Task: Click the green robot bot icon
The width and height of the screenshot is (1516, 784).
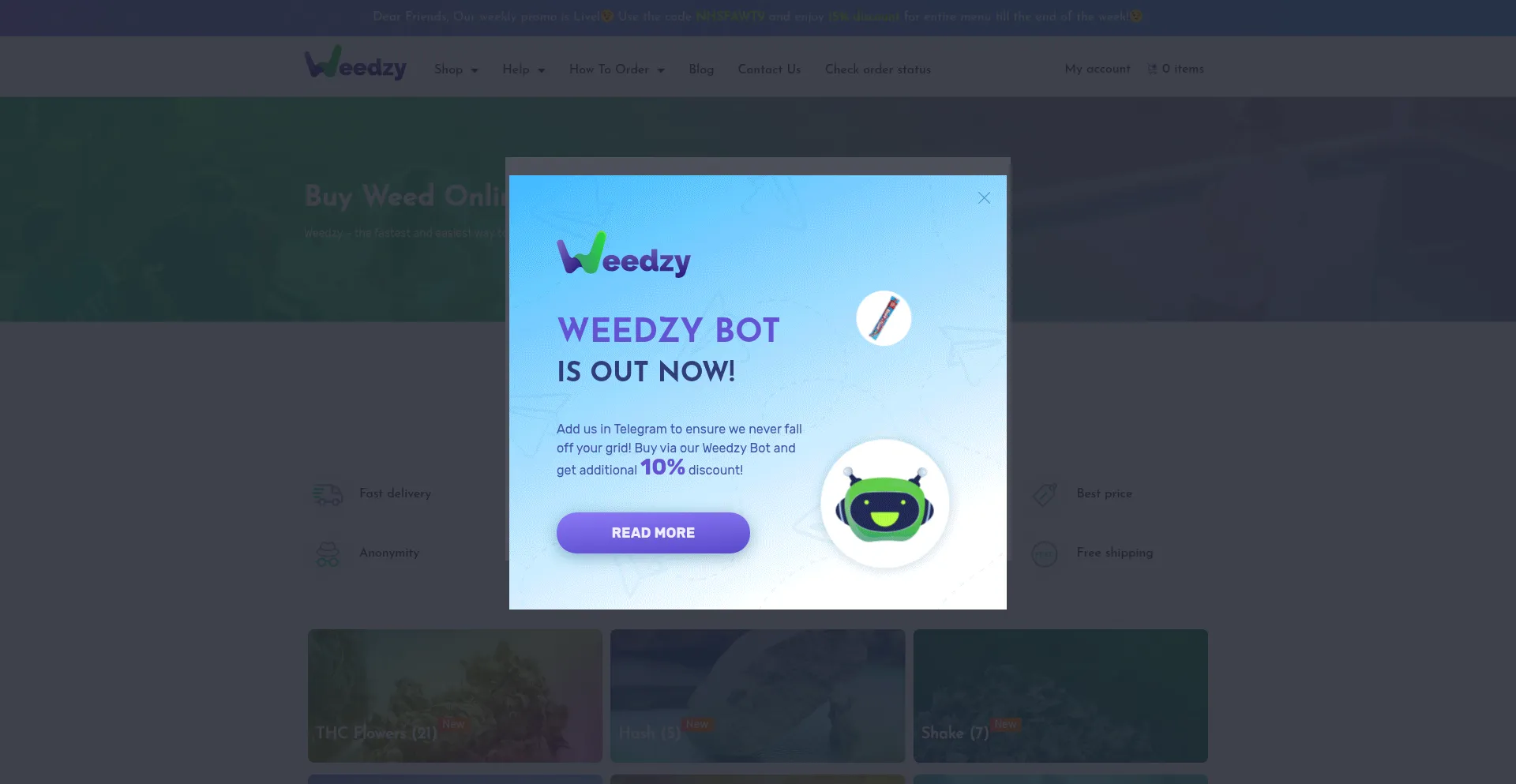Action: (885, 505)
